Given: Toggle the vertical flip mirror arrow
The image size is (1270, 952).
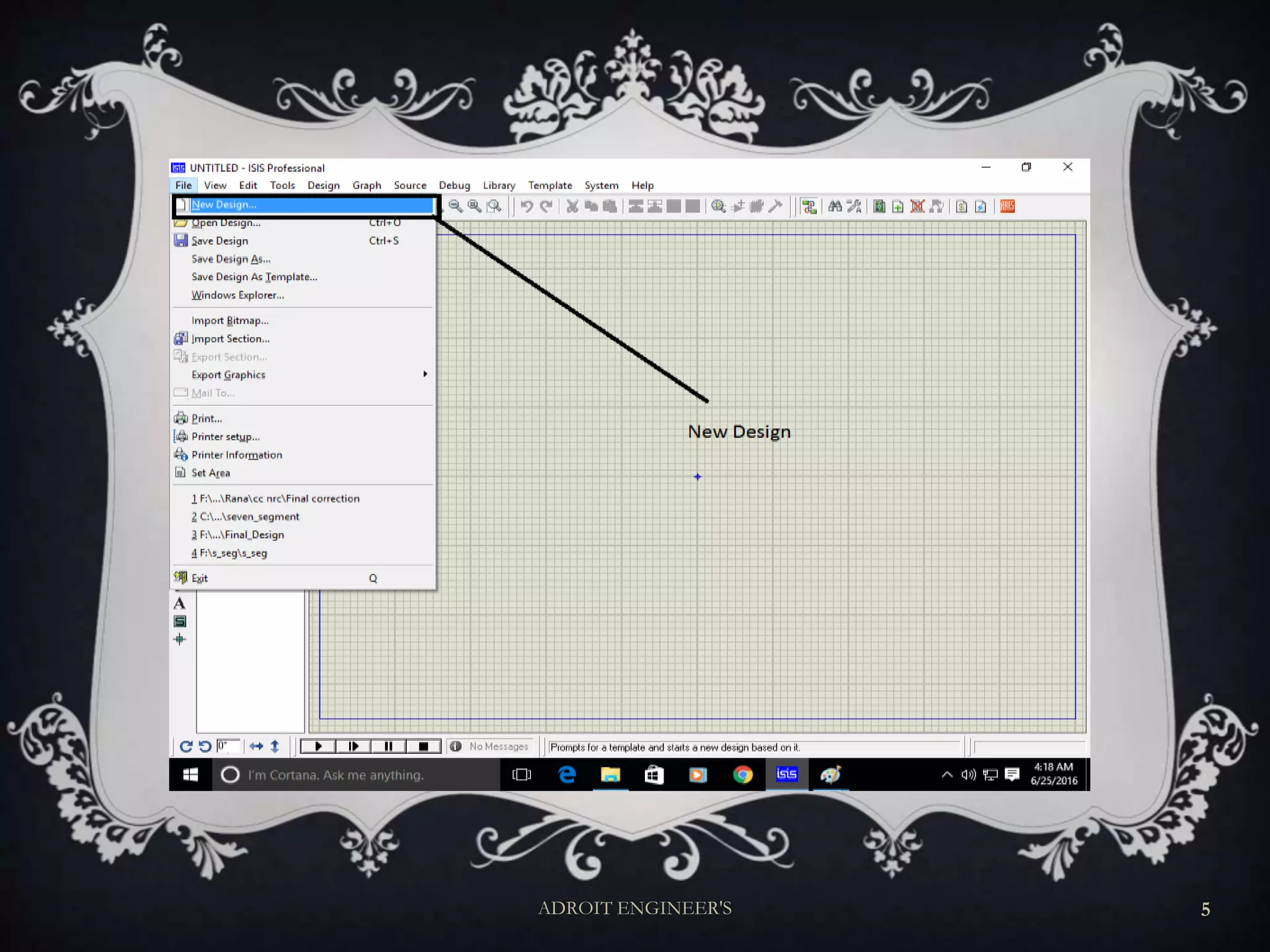Looking at the screenshot, I should (275, 746).
